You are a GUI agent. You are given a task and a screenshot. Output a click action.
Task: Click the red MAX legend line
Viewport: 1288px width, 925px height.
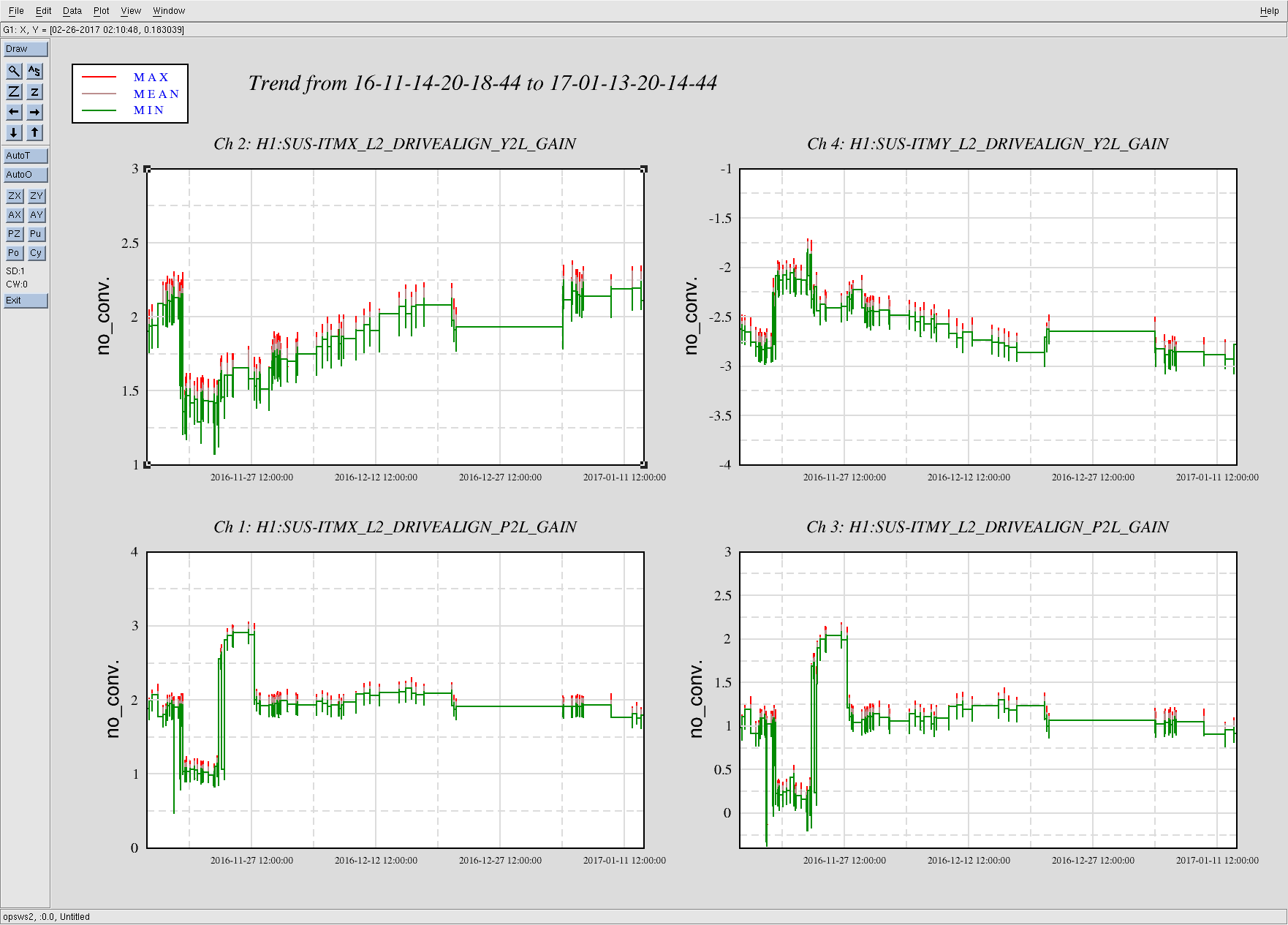[99, 77]
